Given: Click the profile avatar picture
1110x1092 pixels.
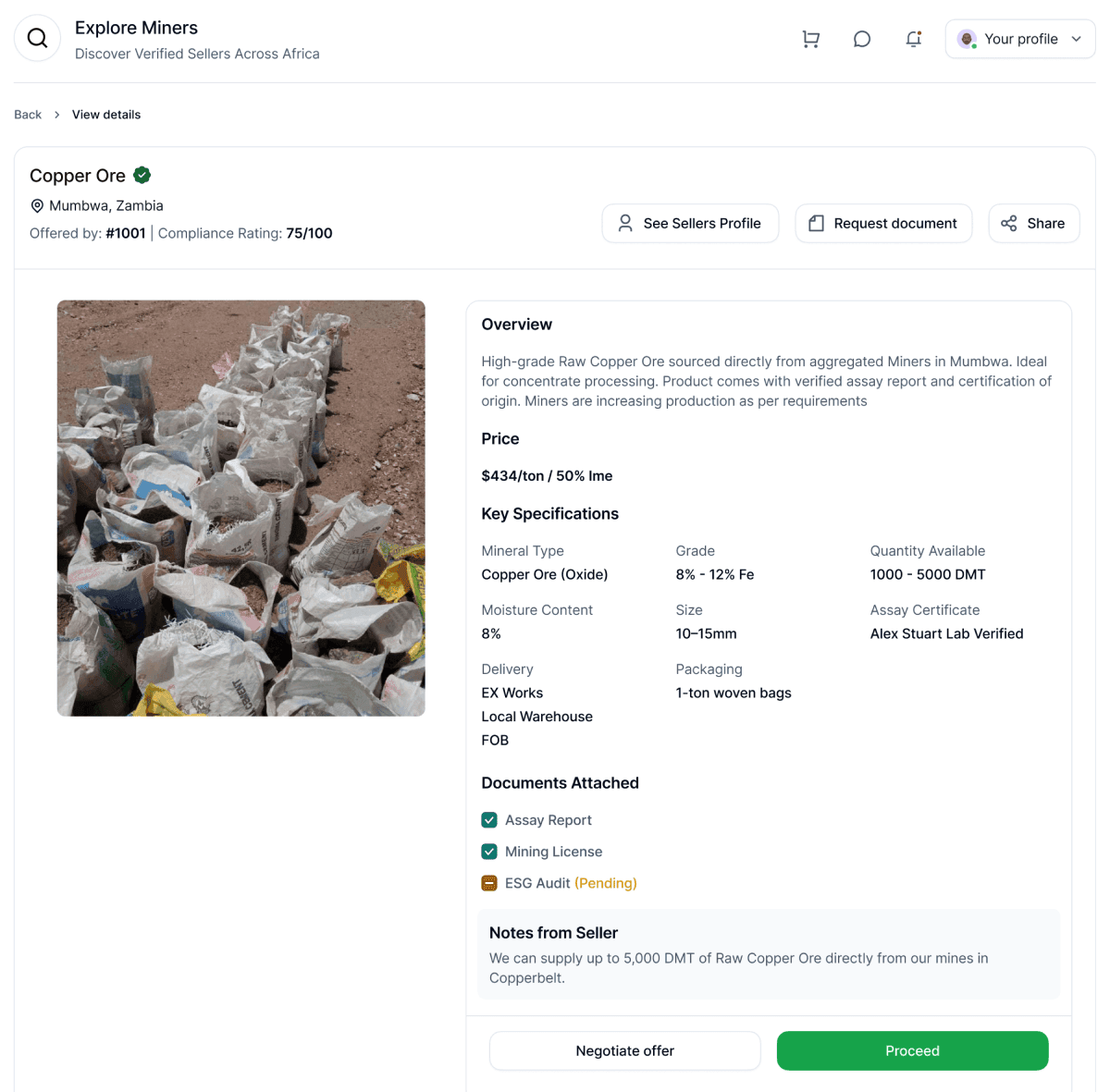Looking at the screenshot, I should coord(967,39).
